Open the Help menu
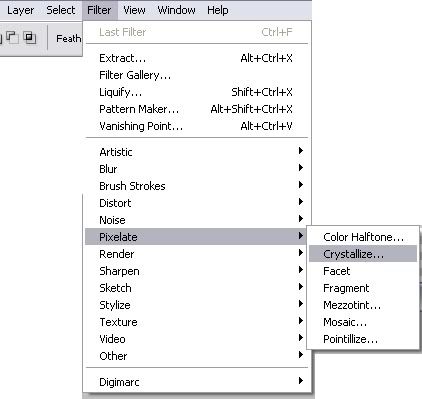422x399 pixels. tap(218, 10)
